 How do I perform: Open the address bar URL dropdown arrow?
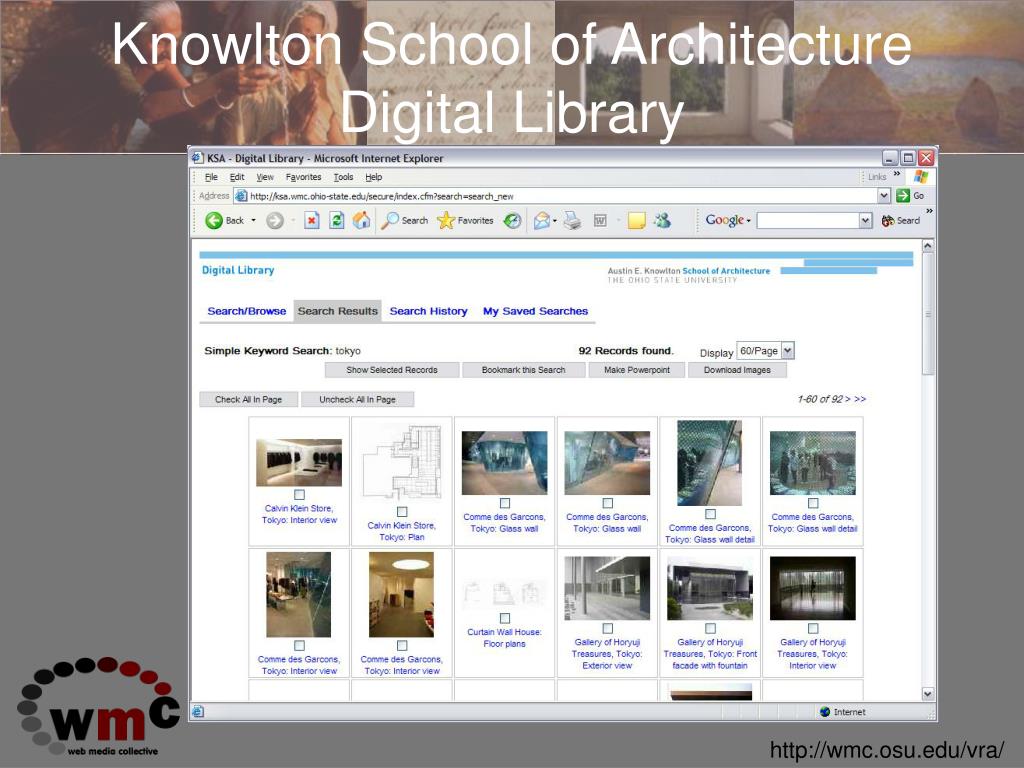click(x=884, y=195)
